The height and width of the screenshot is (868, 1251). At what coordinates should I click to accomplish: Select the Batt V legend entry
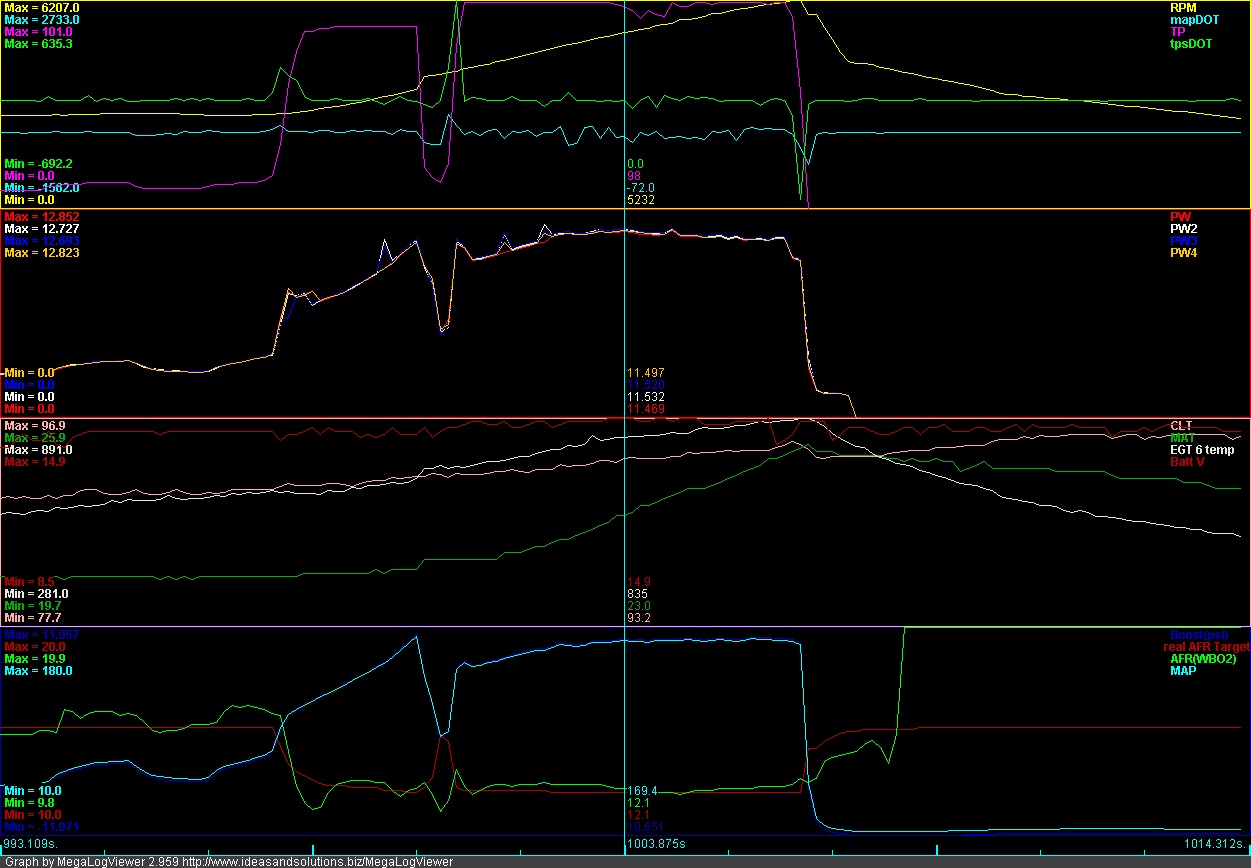[x=1188, y=462]
